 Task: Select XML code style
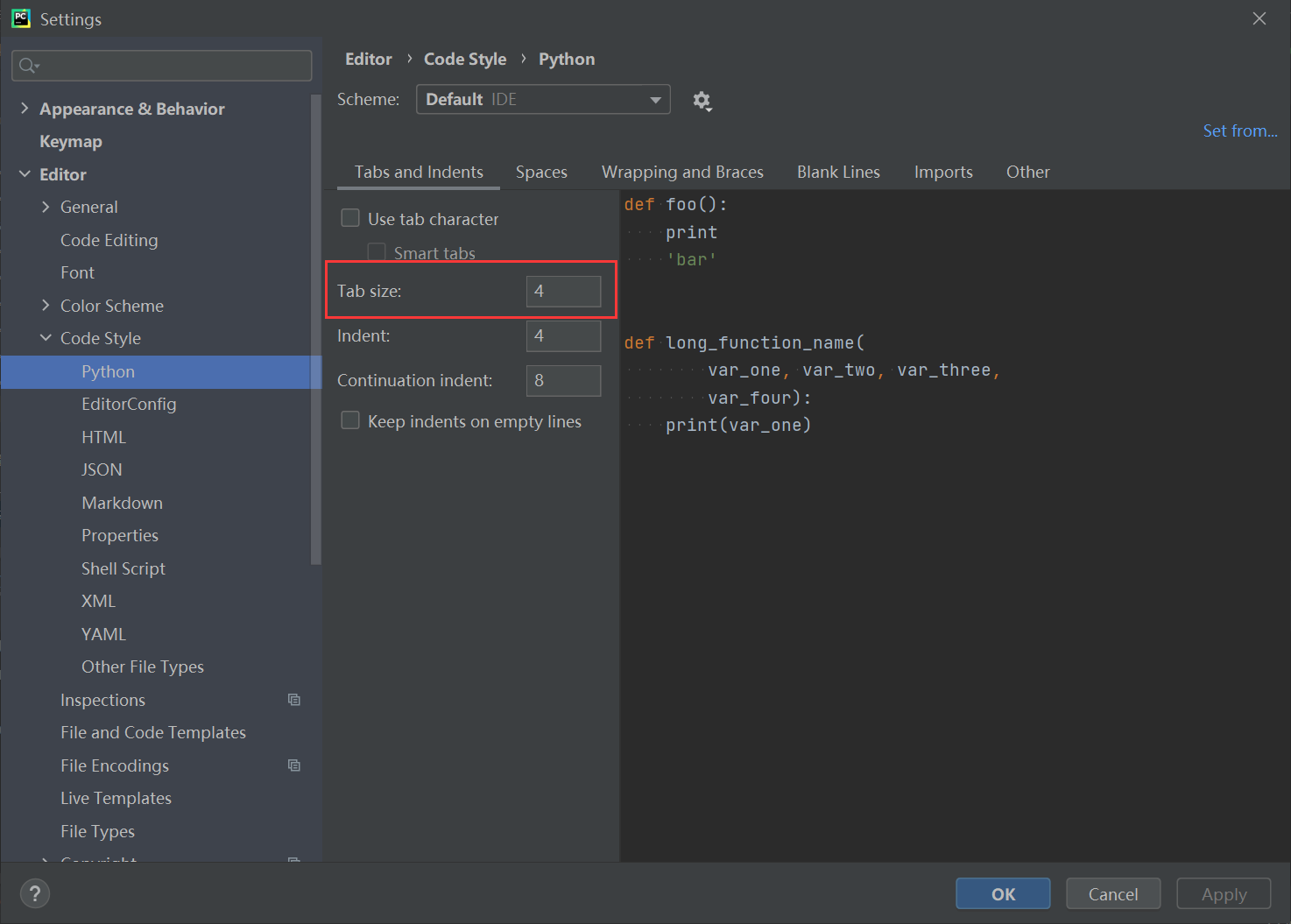point(98,601)
